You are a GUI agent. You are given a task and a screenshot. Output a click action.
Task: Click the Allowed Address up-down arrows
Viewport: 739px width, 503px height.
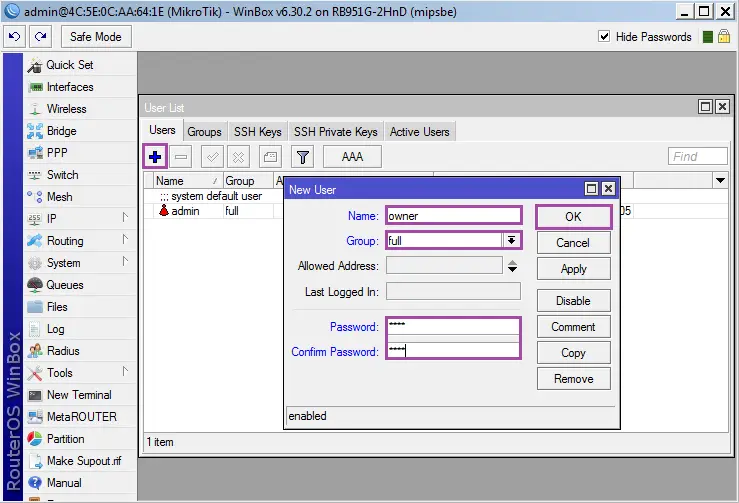(x=512, y=266)
